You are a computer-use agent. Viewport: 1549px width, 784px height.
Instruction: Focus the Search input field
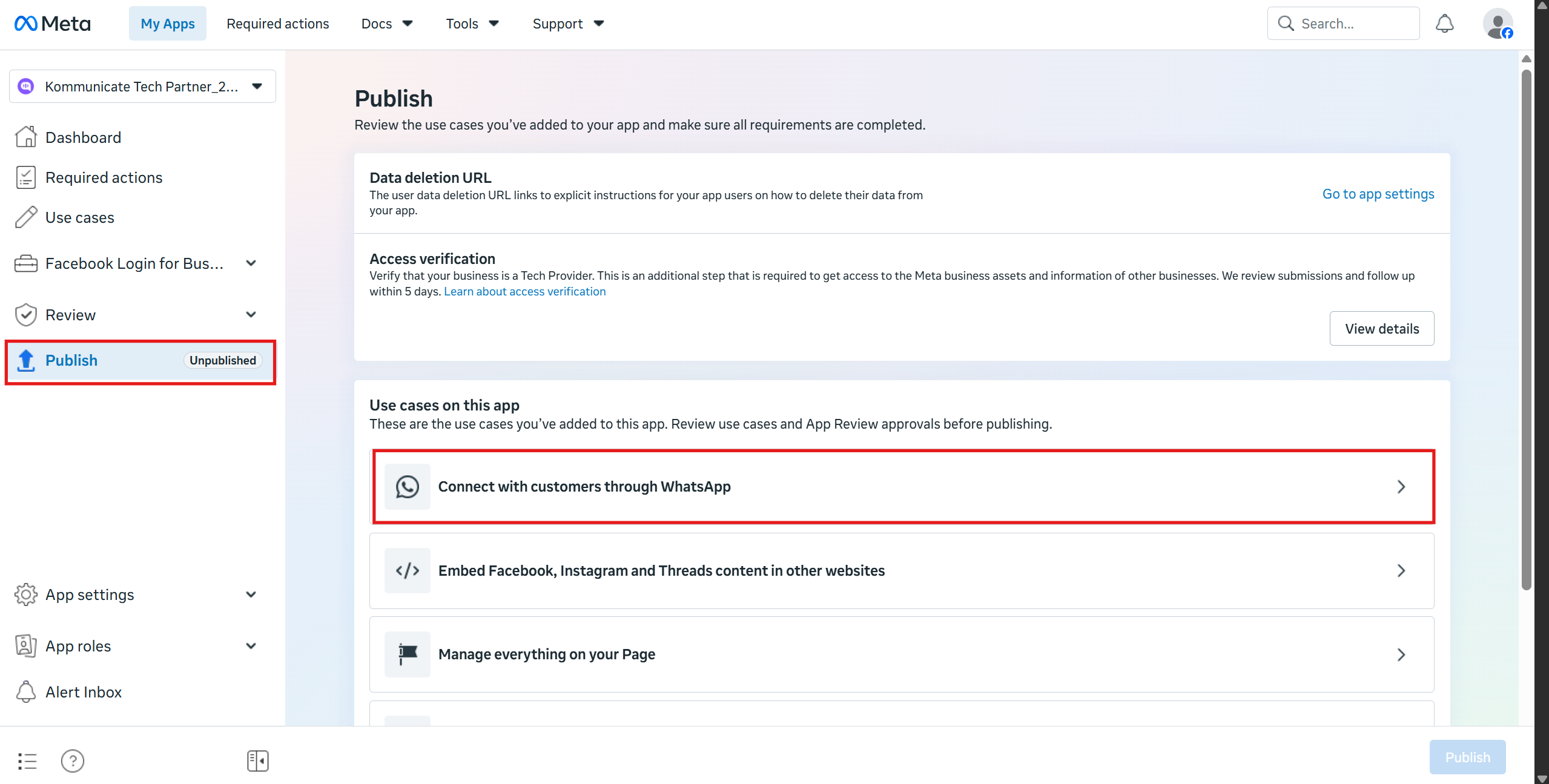[x=1344, y=24]
